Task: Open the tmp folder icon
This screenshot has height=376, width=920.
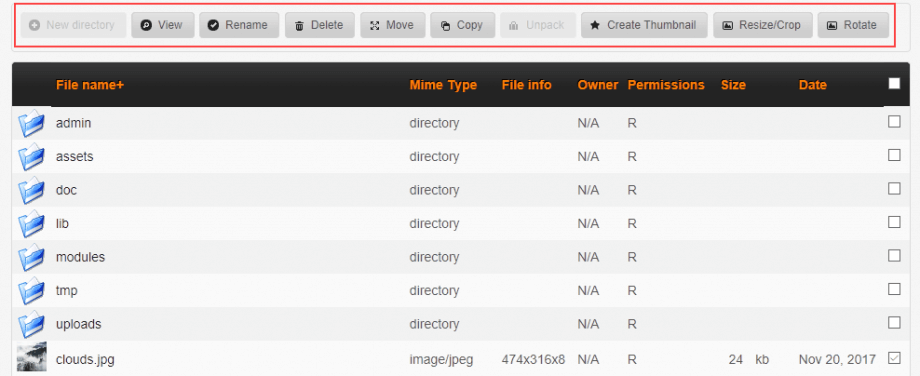Action: pyautogui.click(x=31, y=290)
